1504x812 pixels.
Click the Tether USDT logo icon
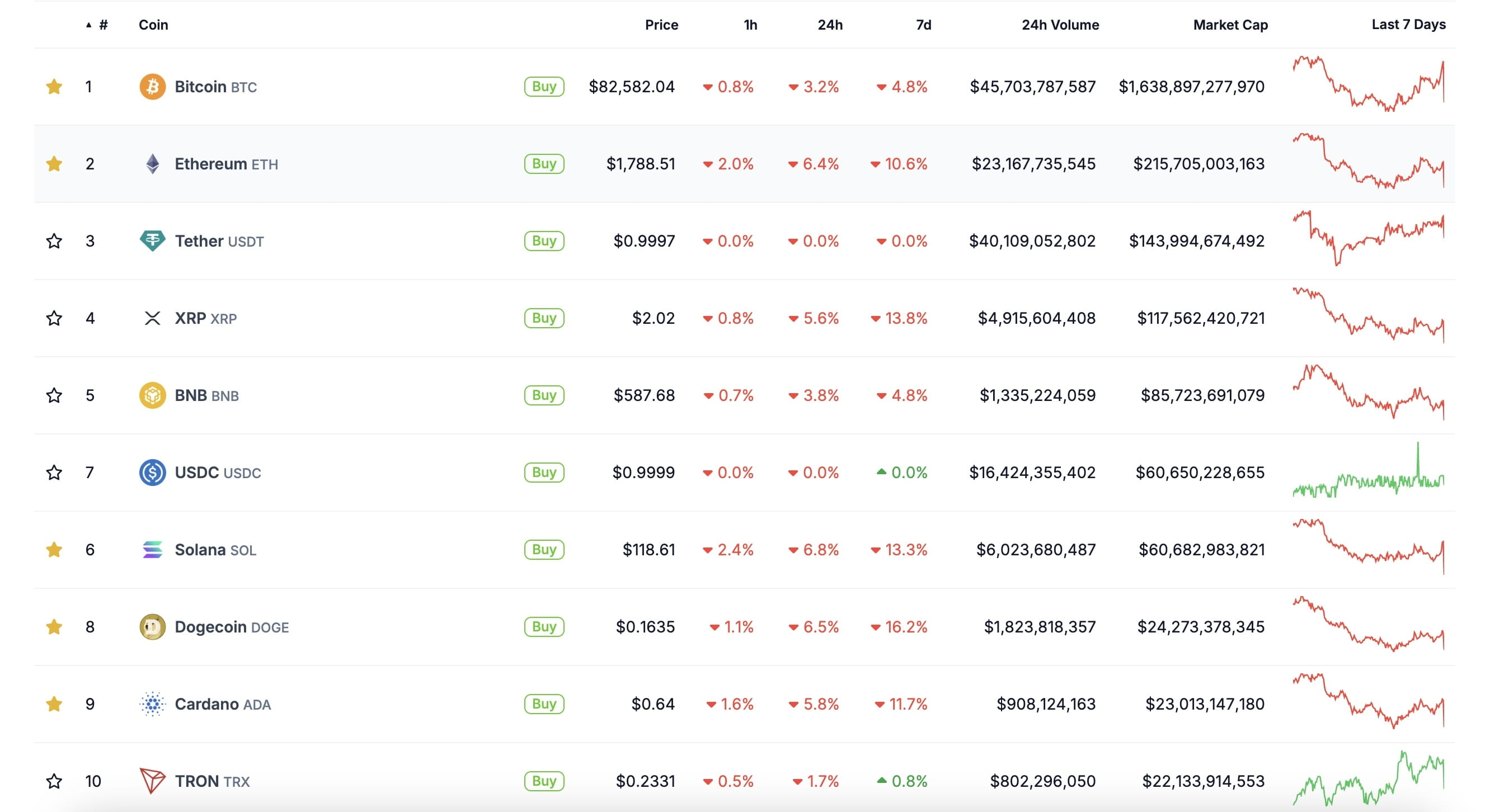152,240
